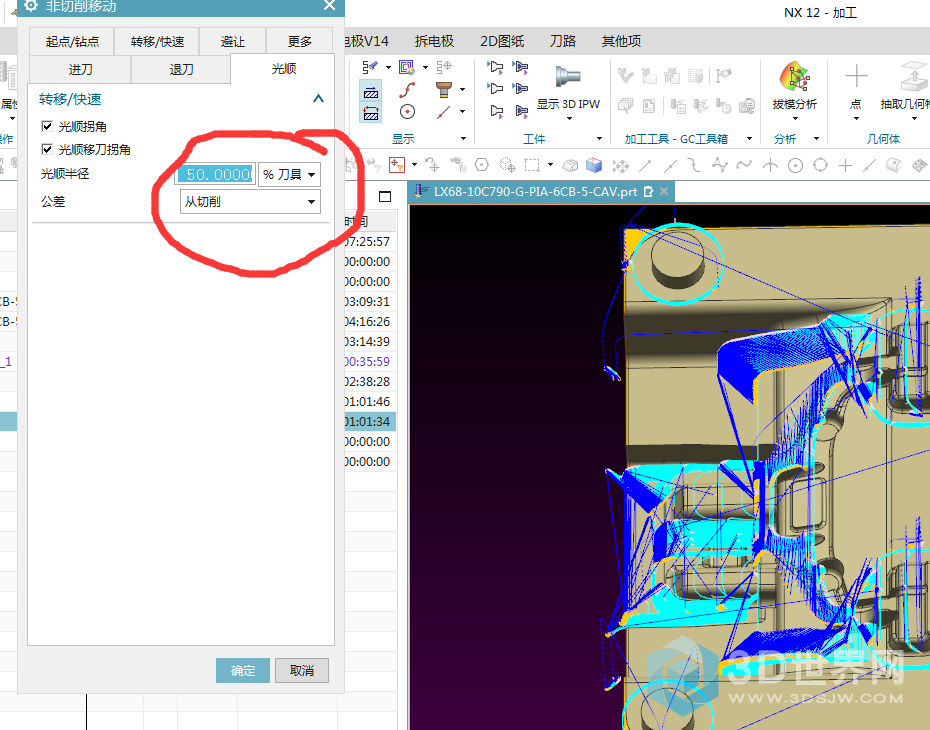
Task: Click the dashed rectangle selection icon
Action: click(532, 164)
